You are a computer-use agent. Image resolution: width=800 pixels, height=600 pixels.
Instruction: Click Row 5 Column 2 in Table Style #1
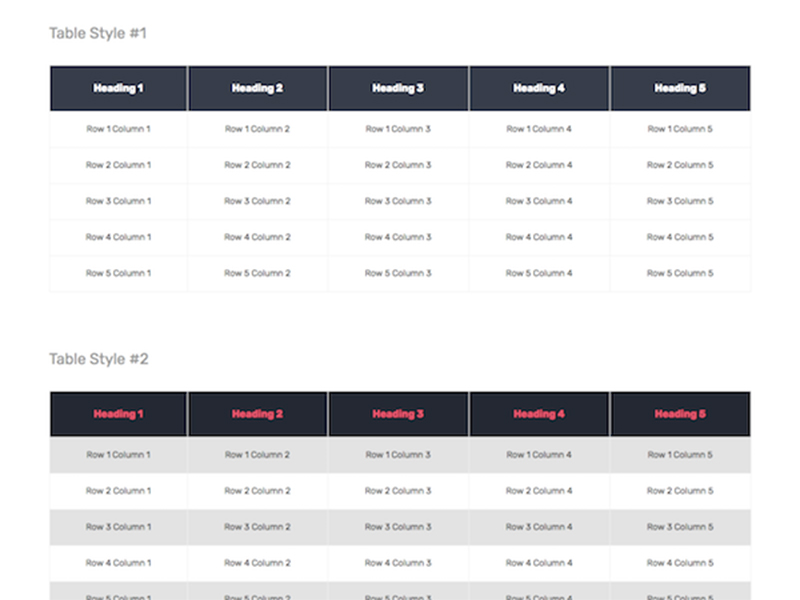(x=257, y=273)
